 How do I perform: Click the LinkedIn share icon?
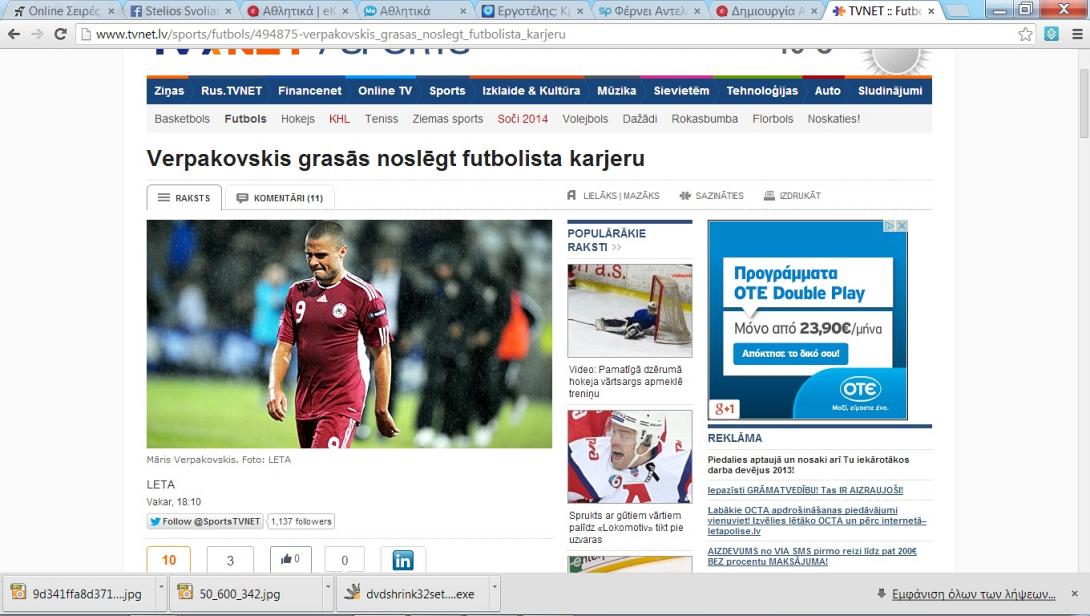403,560
